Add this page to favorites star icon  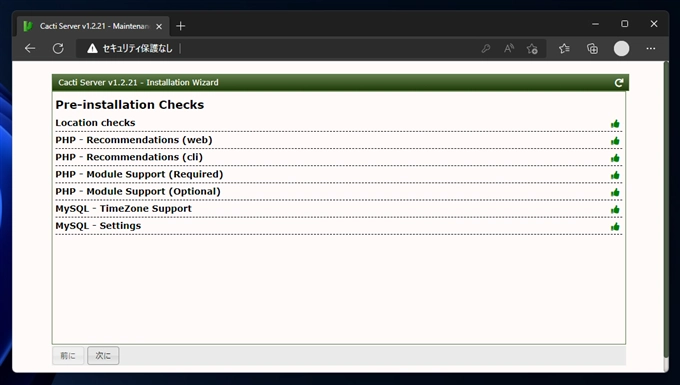pyautogui.click(x=532, y=49)
